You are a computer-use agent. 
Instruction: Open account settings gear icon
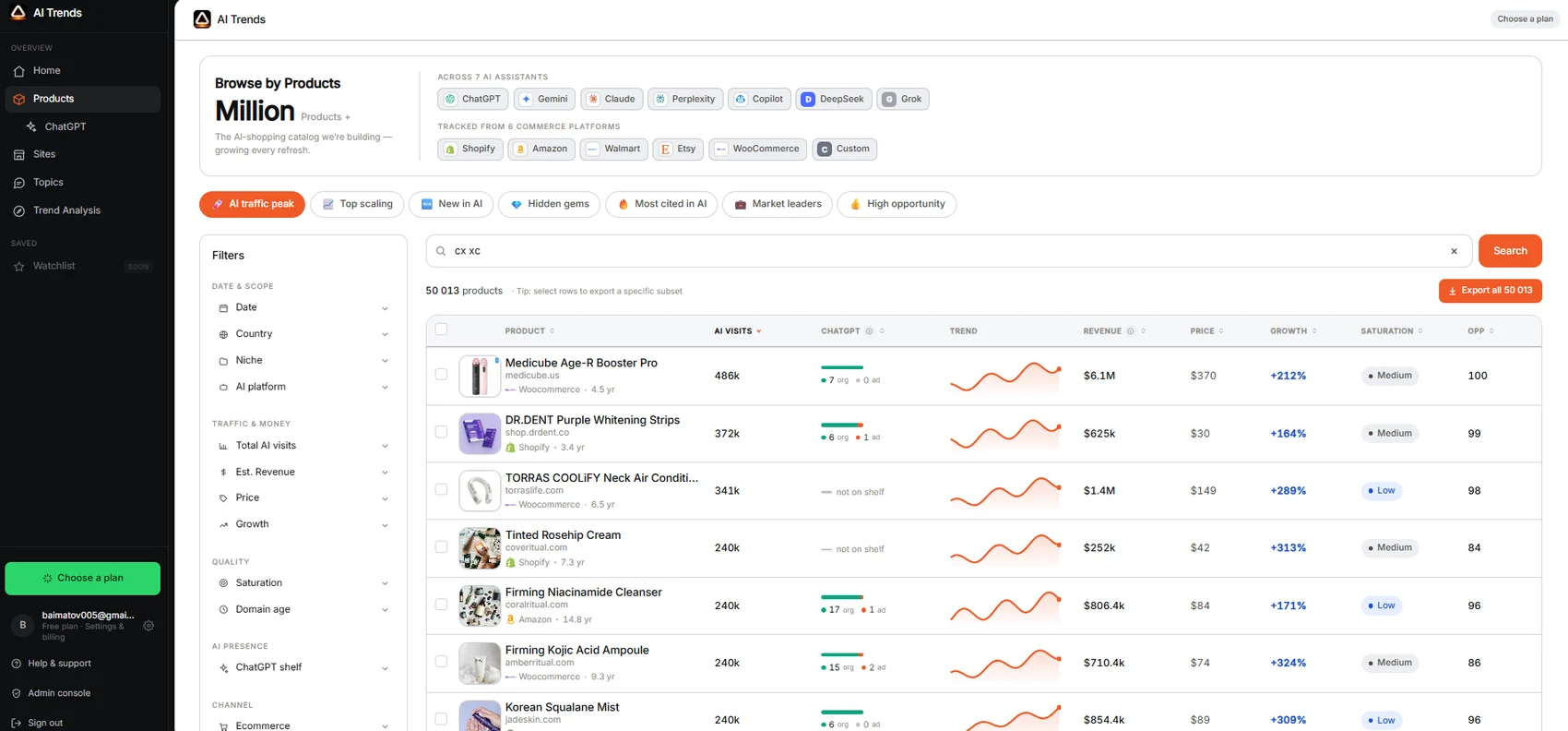[148, 625]
